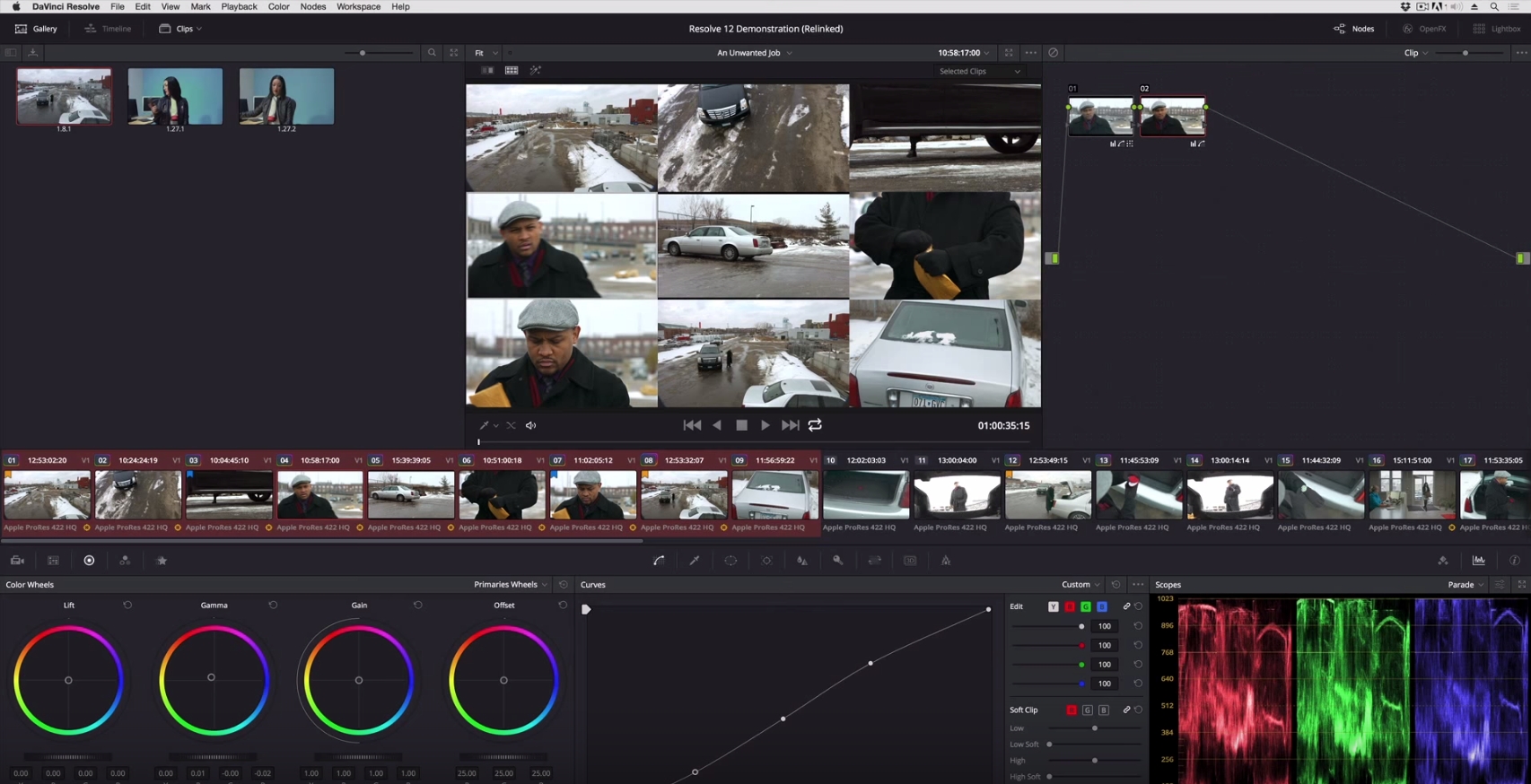Reset the Lift color wheel

tap(127, 605)
